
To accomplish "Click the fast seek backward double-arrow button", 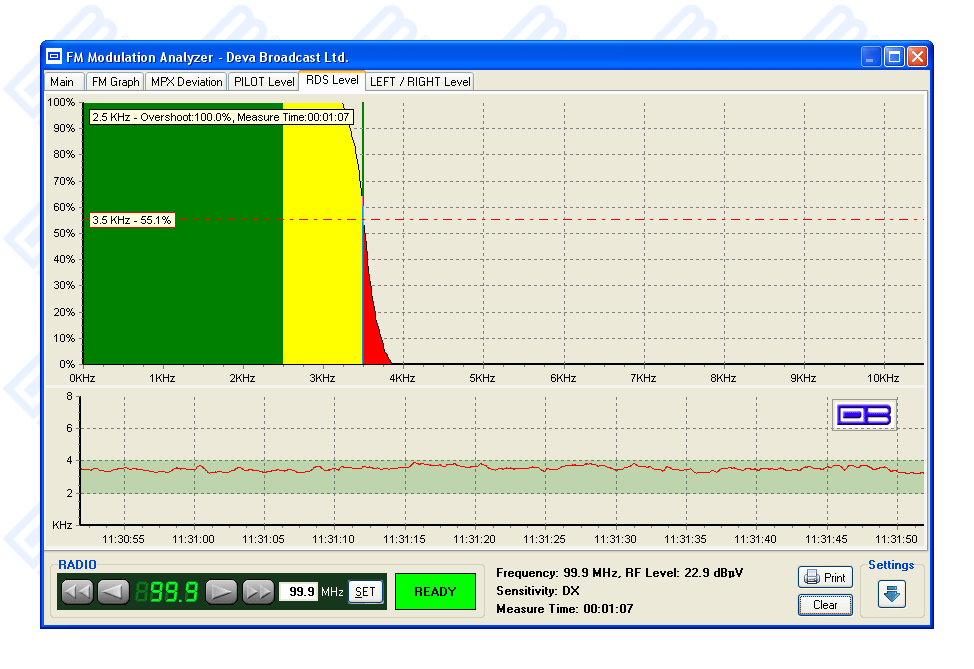I will pos(77,592).
